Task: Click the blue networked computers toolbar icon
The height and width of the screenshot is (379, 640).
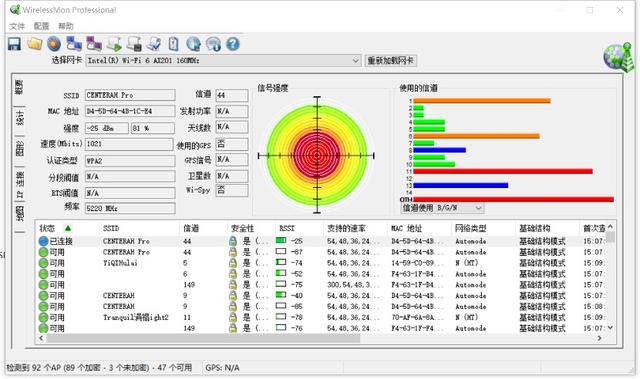Action: [x=74, y=44]
